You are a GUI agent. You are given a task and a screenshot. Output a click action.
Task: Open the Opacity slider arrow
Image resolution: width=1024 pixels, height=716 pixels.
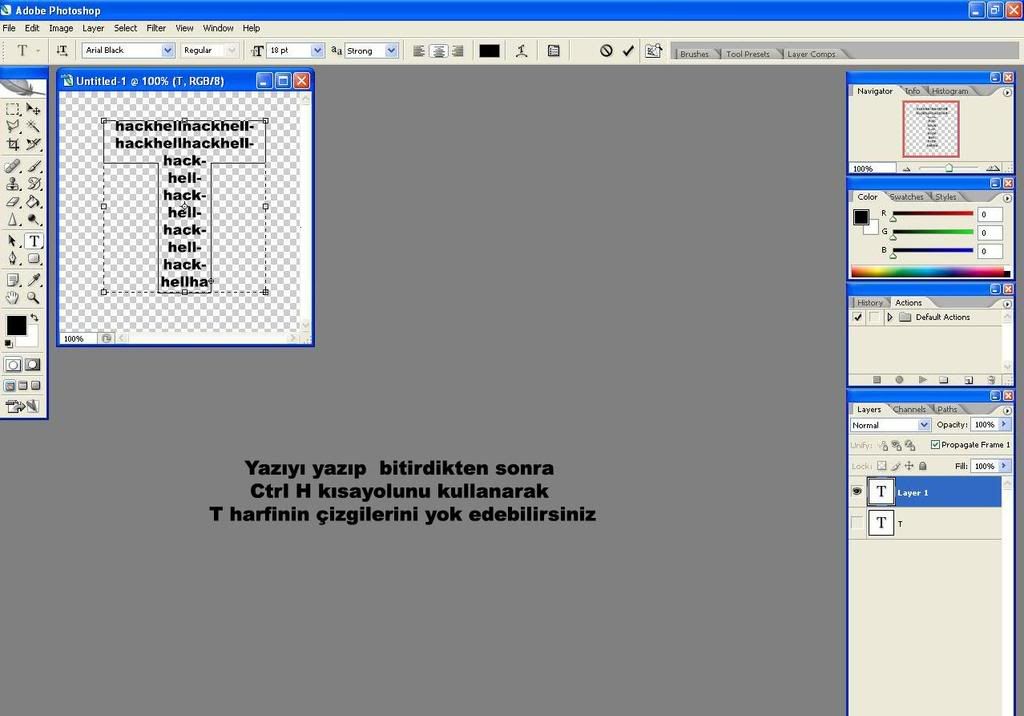coord(1004,424)
